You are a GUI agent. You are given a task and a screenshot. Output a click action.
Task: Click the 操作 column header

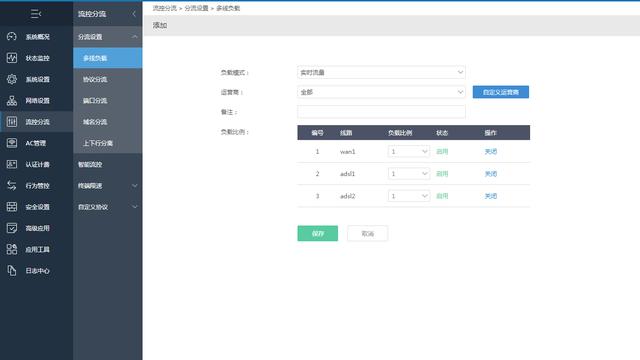point(491,133)
